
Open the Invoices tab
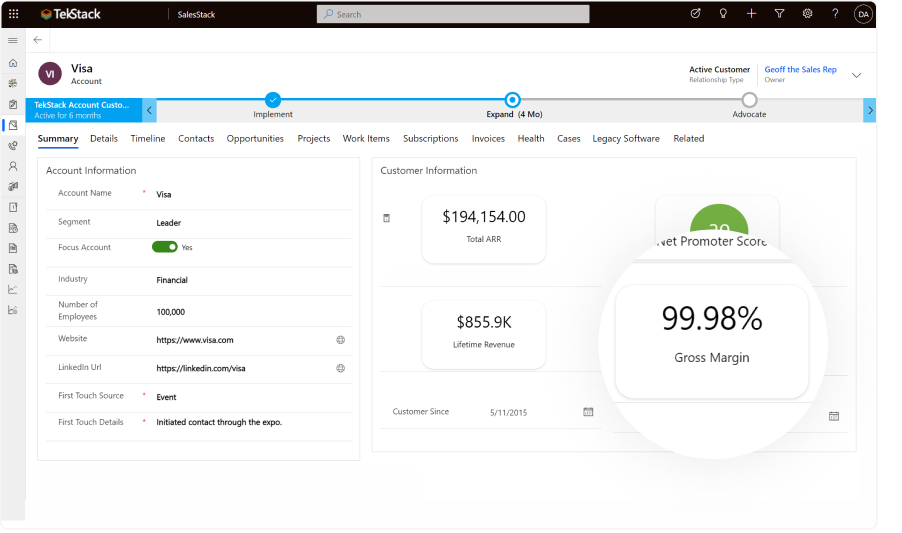(x=488, y=139)
